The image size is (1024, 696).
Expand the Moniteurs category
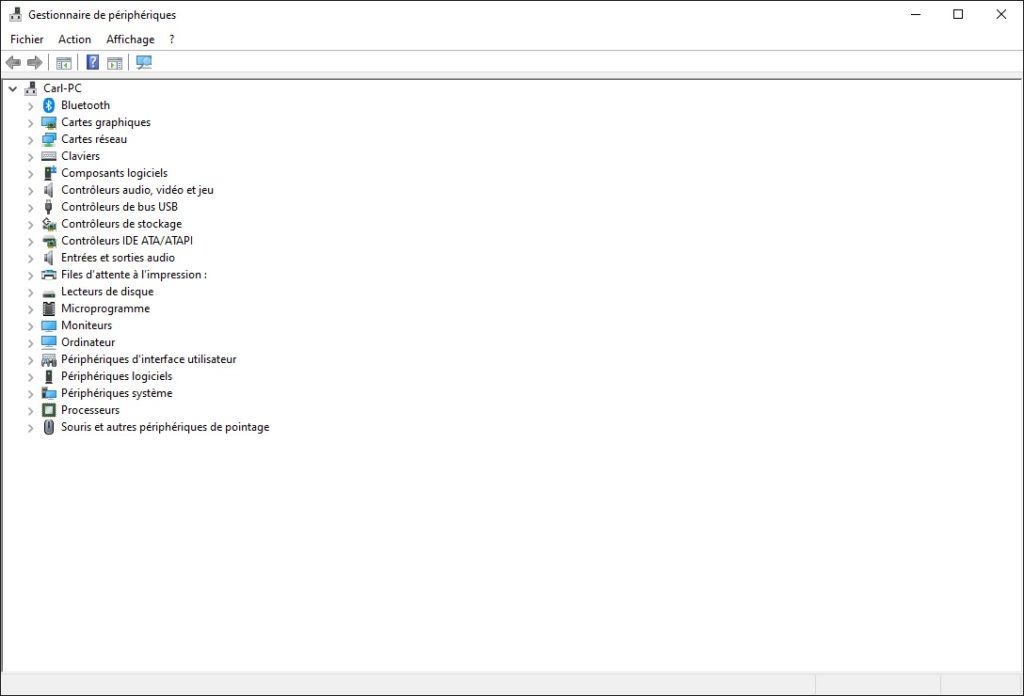tap(30, 326)
